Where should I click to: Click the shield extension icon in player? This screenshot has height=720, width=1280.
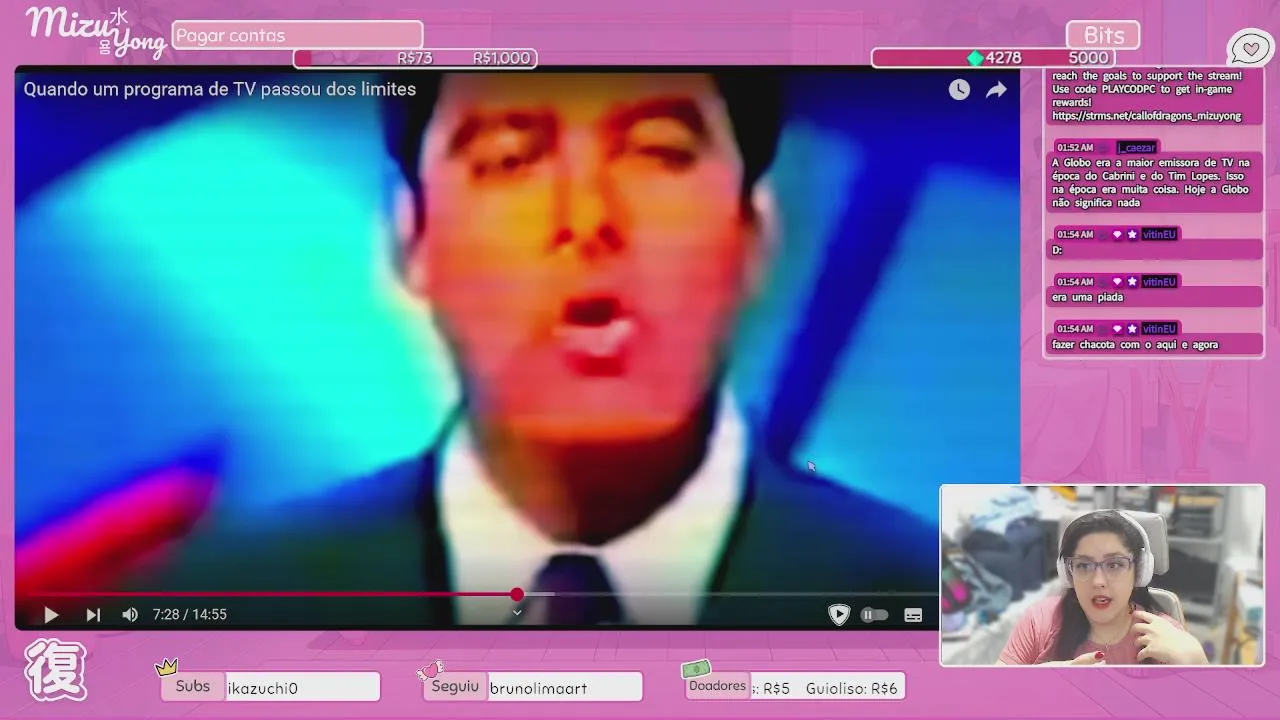(839, 615)
